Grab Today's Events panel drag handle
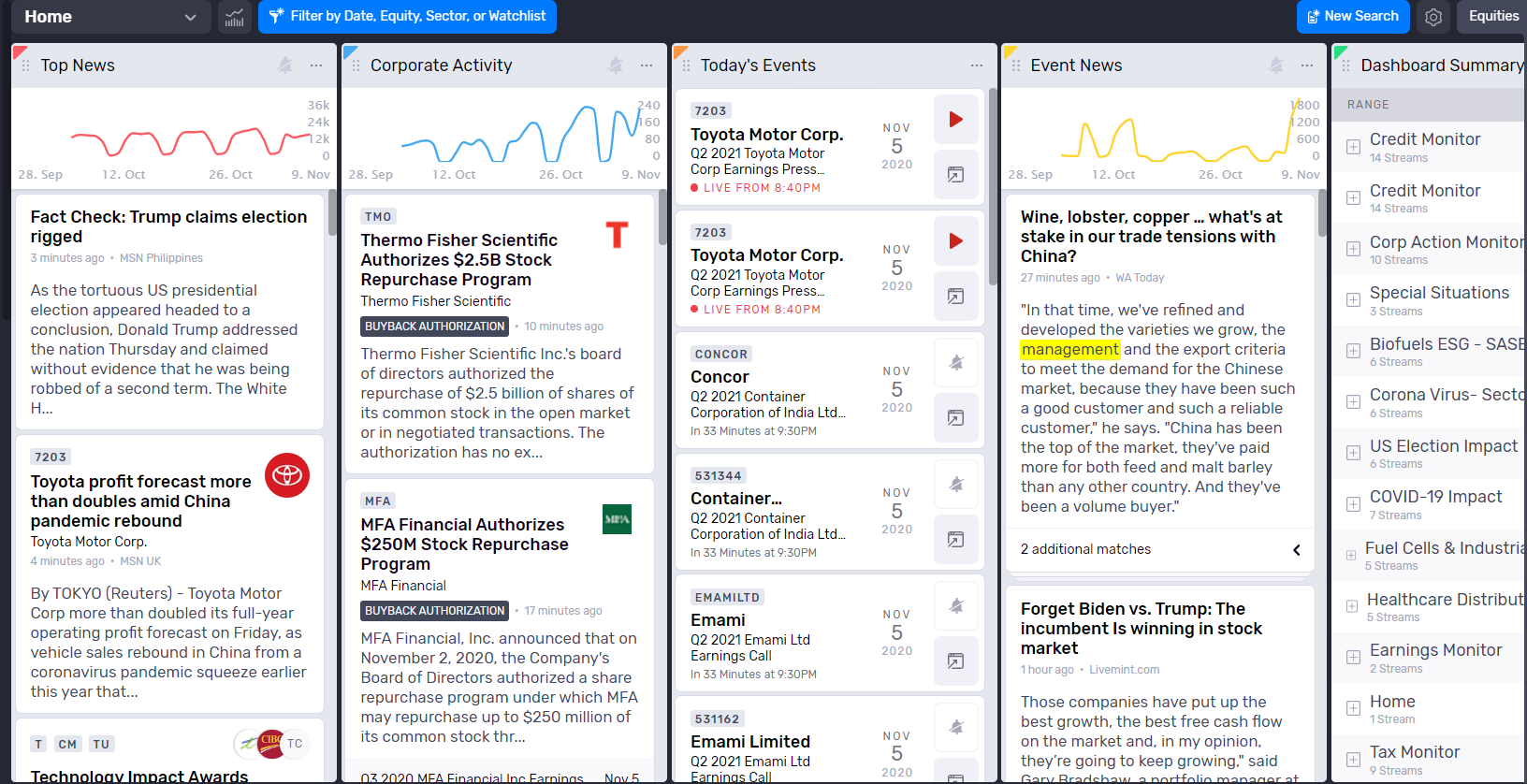 (687, 65)
